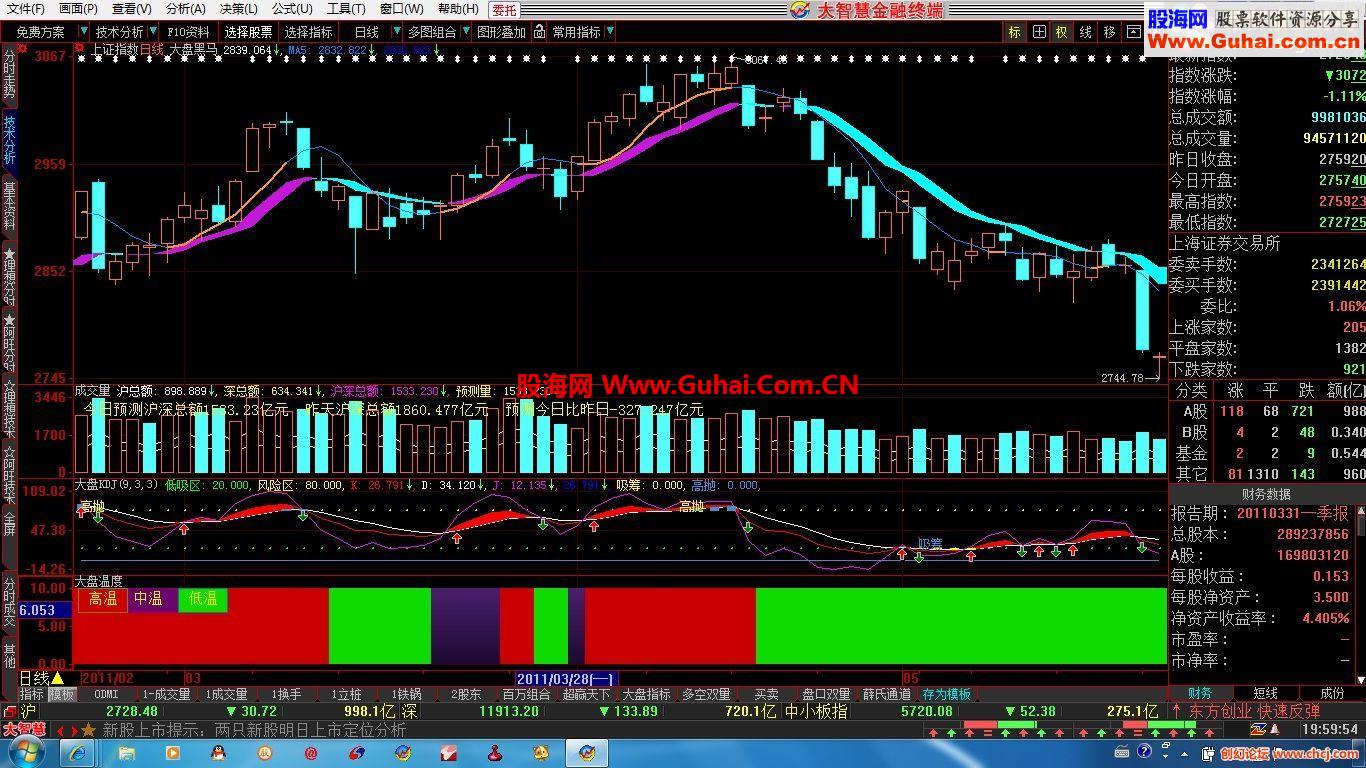Open the 文件(F) menu
The height and width of the screenshot is (768, 1366).
[25, 9]
